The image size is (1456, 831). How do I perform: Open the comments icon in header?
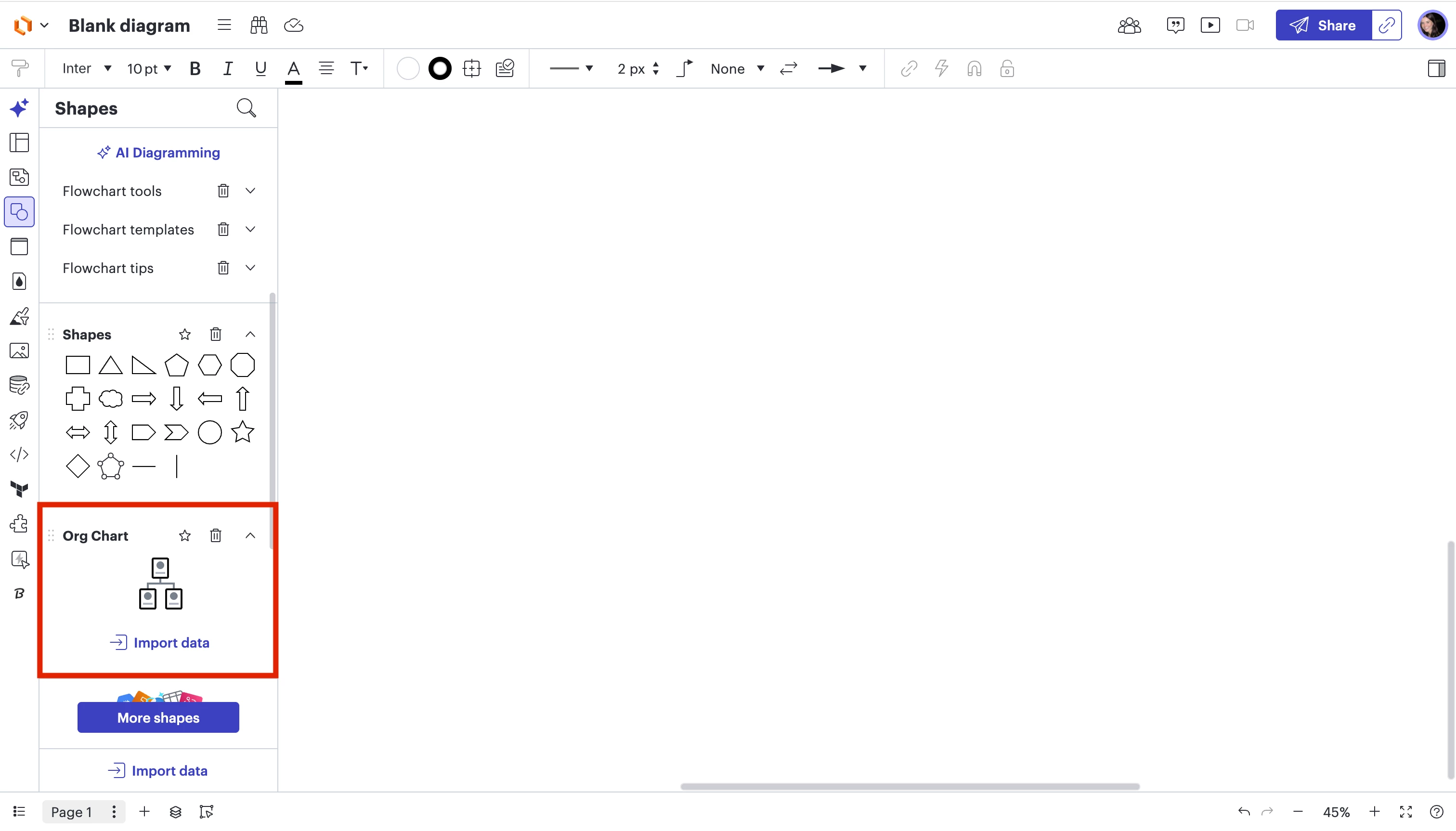pos(1175,25)
